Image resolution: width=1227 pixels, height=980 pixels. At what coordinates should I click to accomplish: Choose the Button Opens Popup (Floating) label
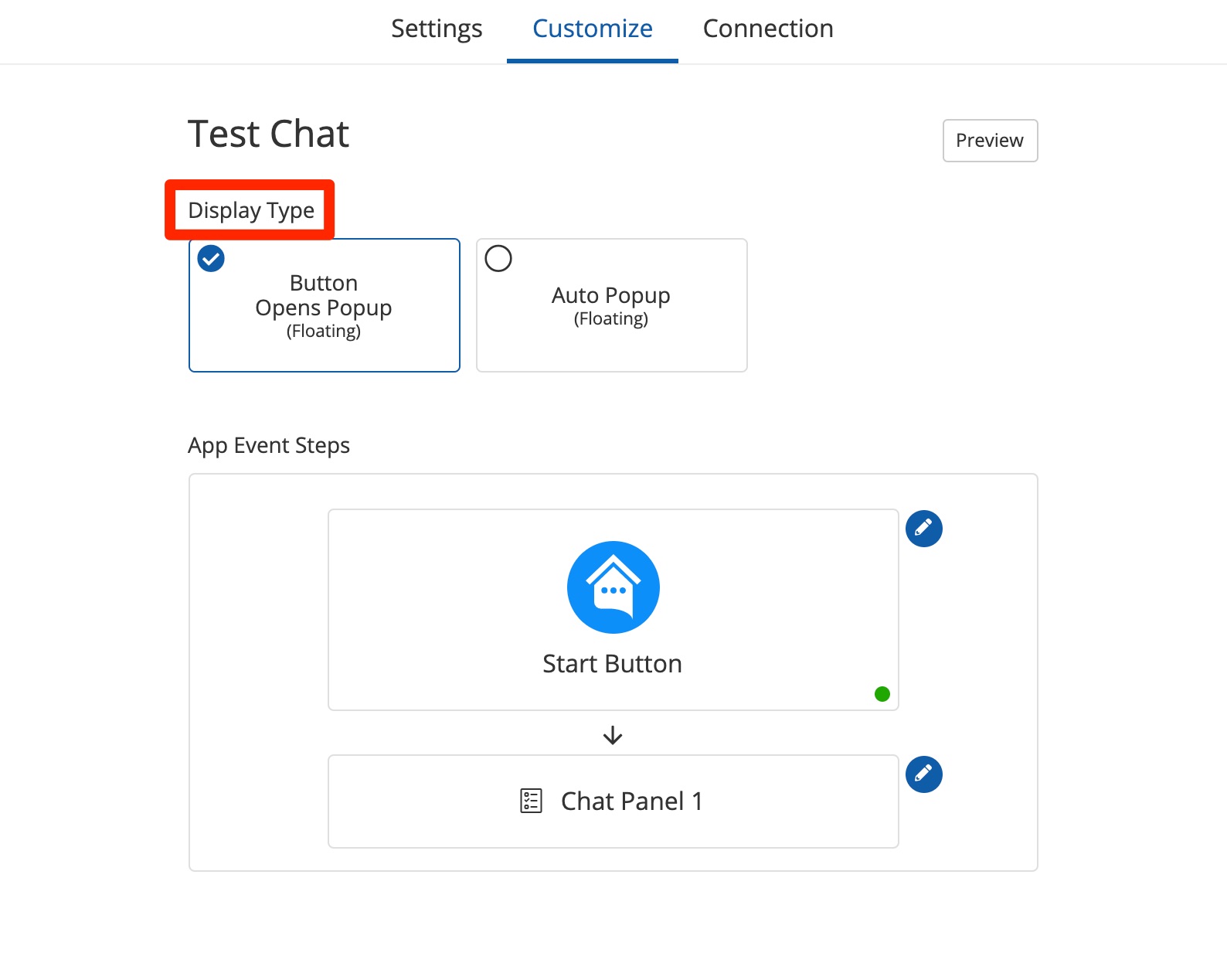click(324, 307)
